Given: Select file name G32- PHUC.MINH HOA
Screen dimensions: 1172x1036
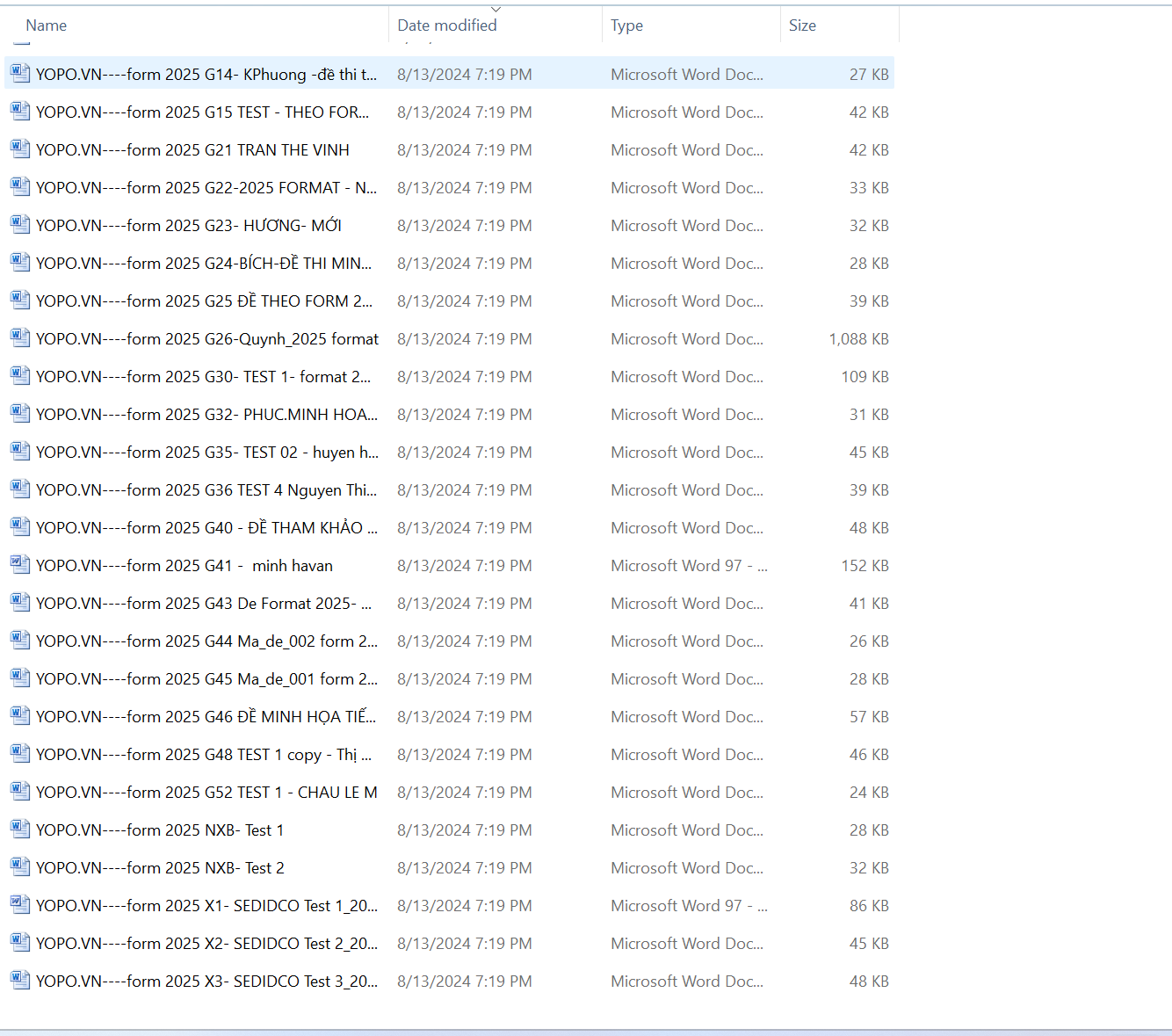Looking at the screenshot, I should tap(207, 415).
